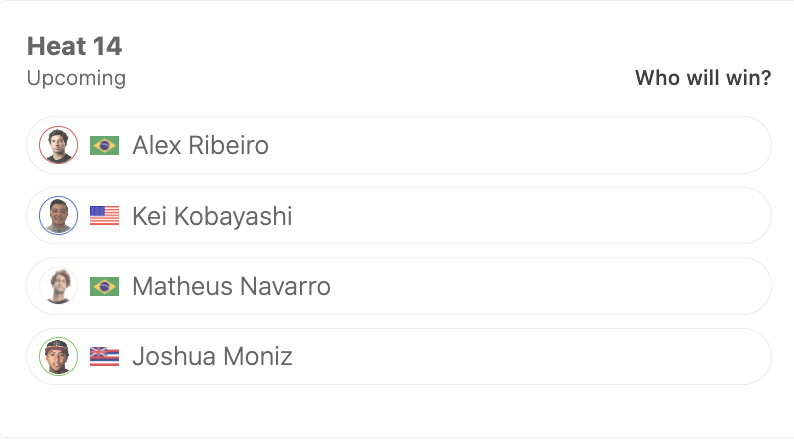Image resolution: width=794 pixels, height=442 pixels.
Task: Click Kei Kobayashi's avatar photo
Action: (x=59, y=215)
